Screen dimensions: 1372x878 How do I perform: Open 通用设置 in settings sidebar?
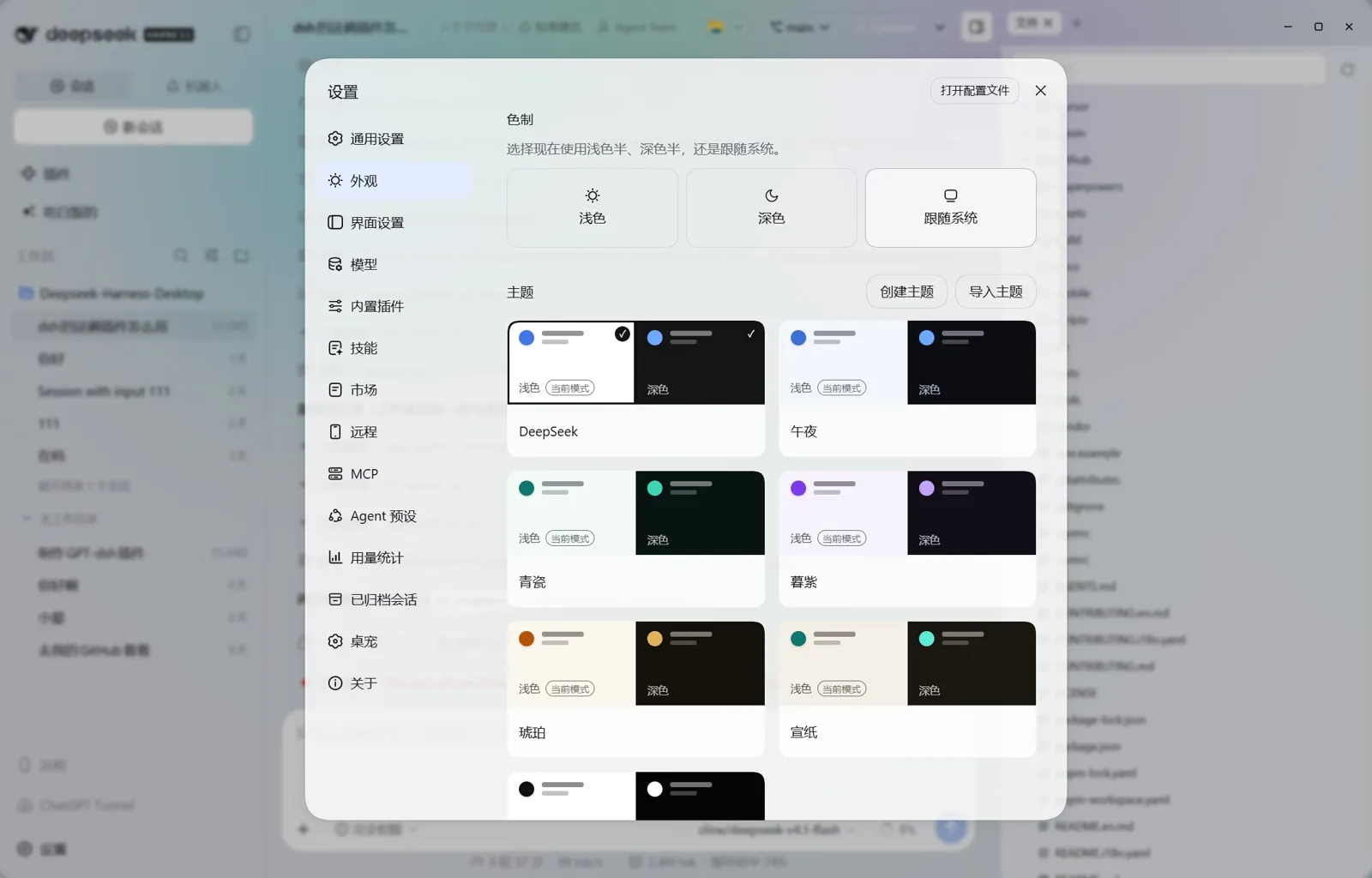coord(394,139)
